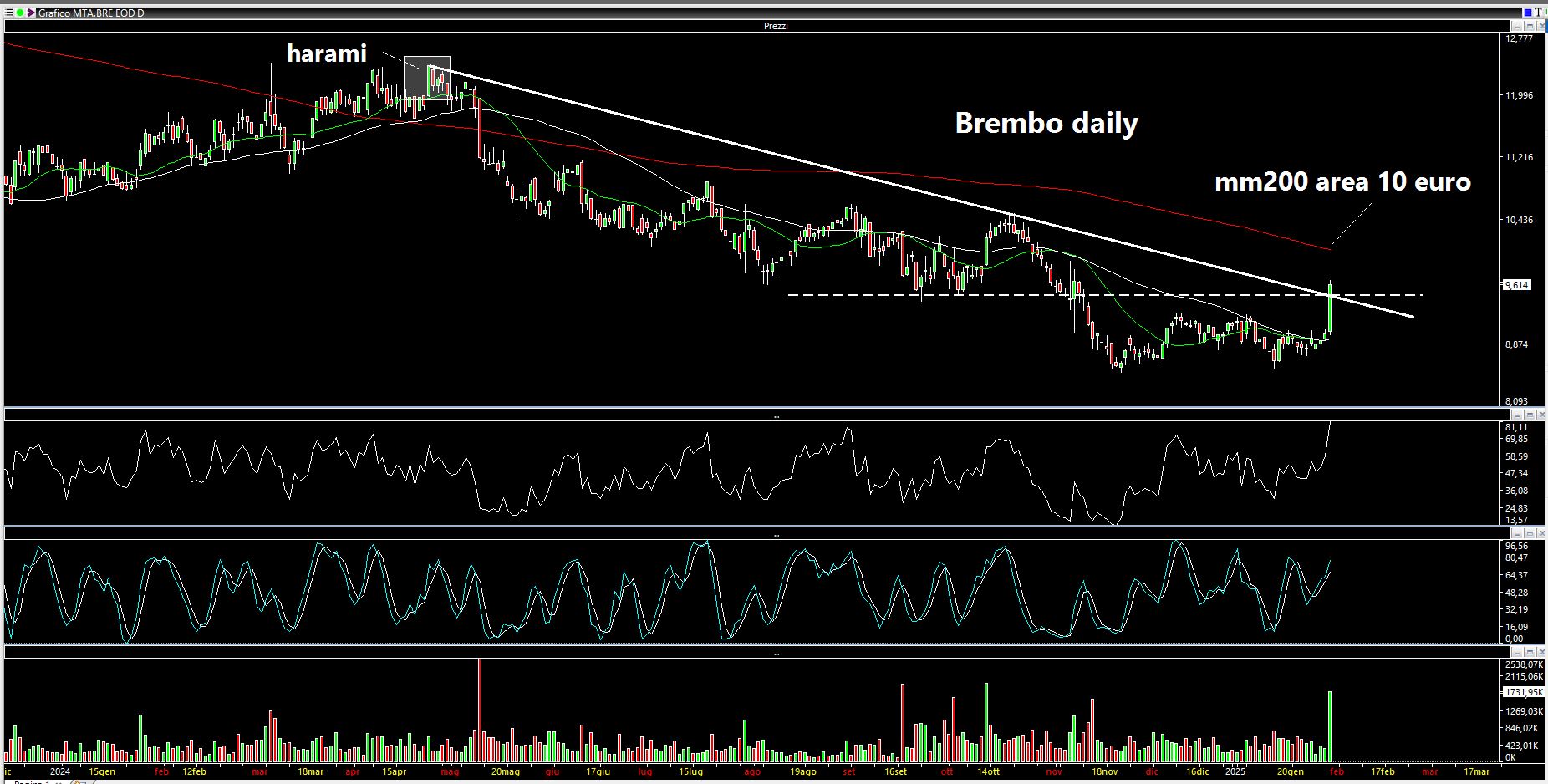Select the 'Brembo daily' text annotation
Screen dimensions: 1548x784
(x=1046, y=124)
